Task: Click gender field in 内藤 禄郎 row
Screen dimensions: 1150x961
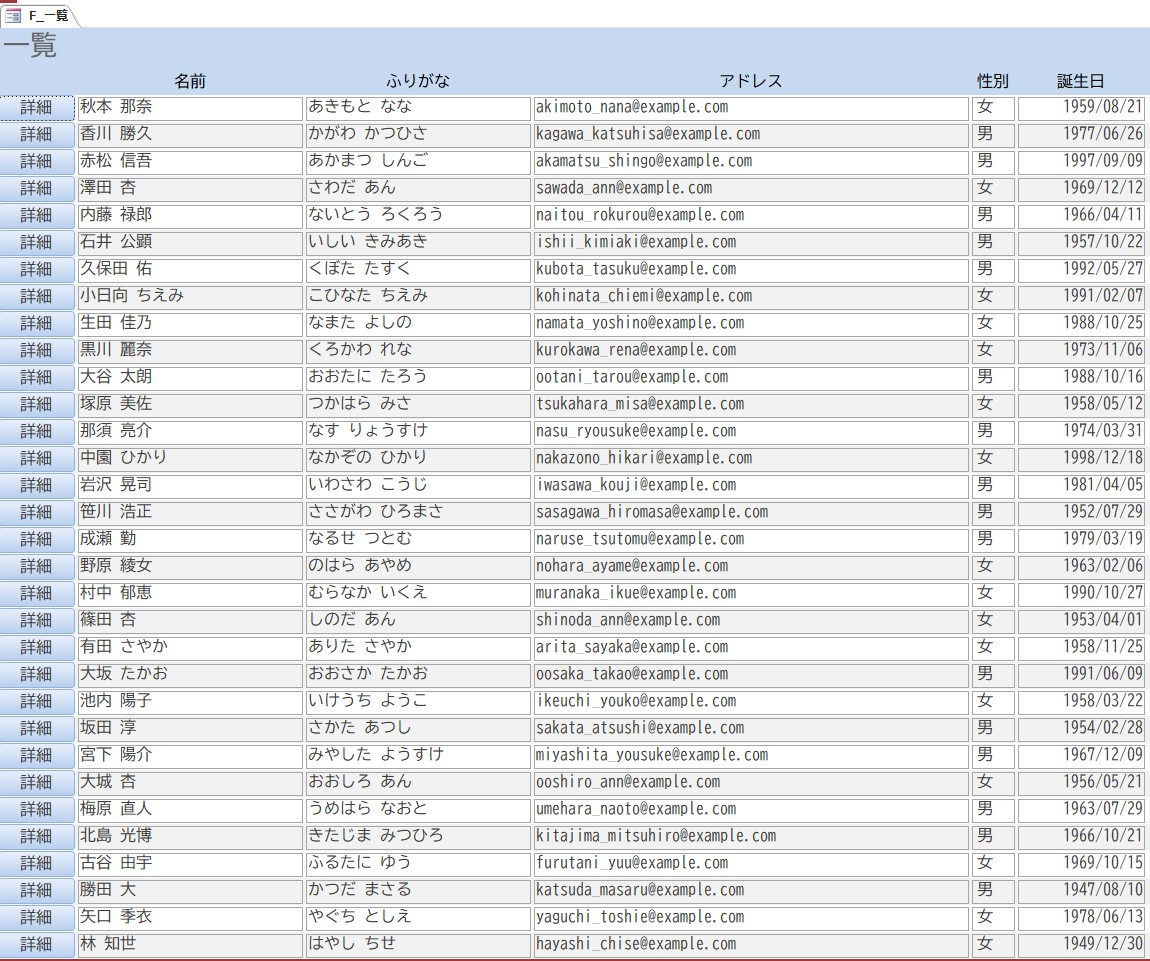Action: [x=993, y=216]
